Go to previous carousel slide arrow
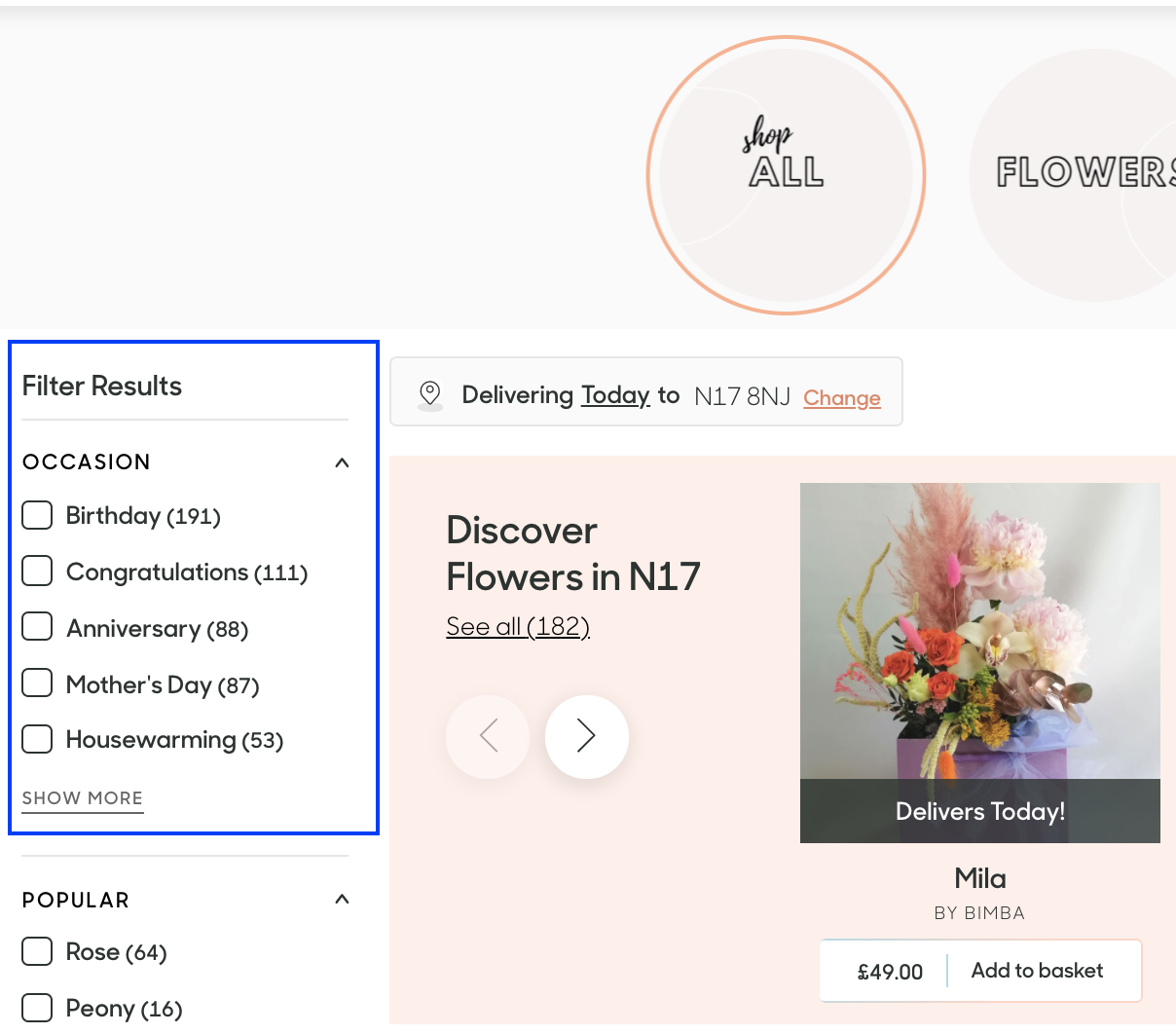Screen dimensions: 1176x1034 [488, 736]
